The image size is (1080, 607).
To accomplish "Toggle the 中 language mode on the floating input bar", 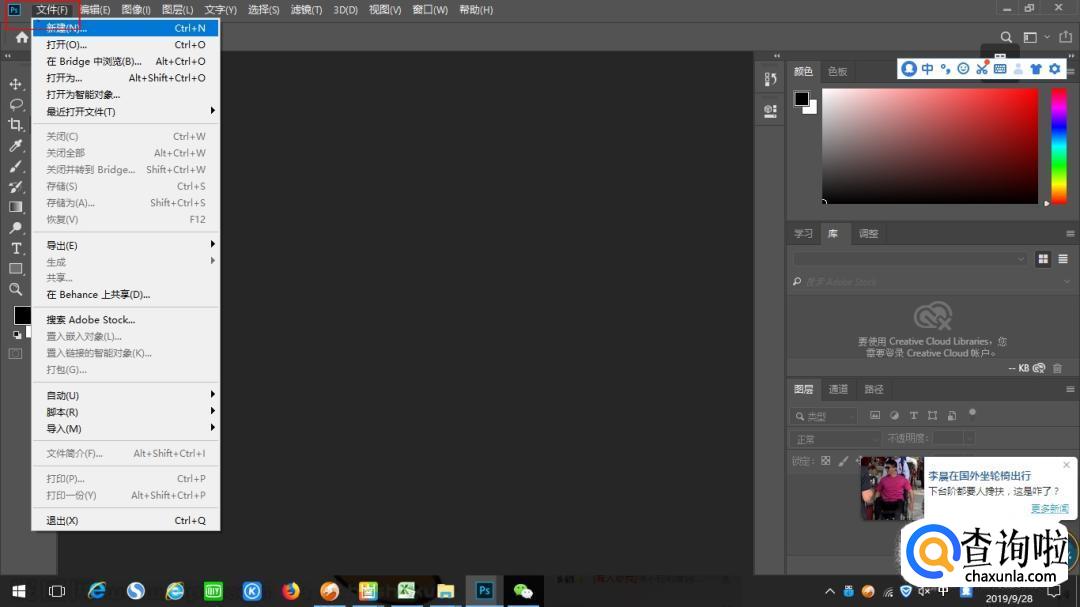I will pyautogui.click(x=927, y=68).
